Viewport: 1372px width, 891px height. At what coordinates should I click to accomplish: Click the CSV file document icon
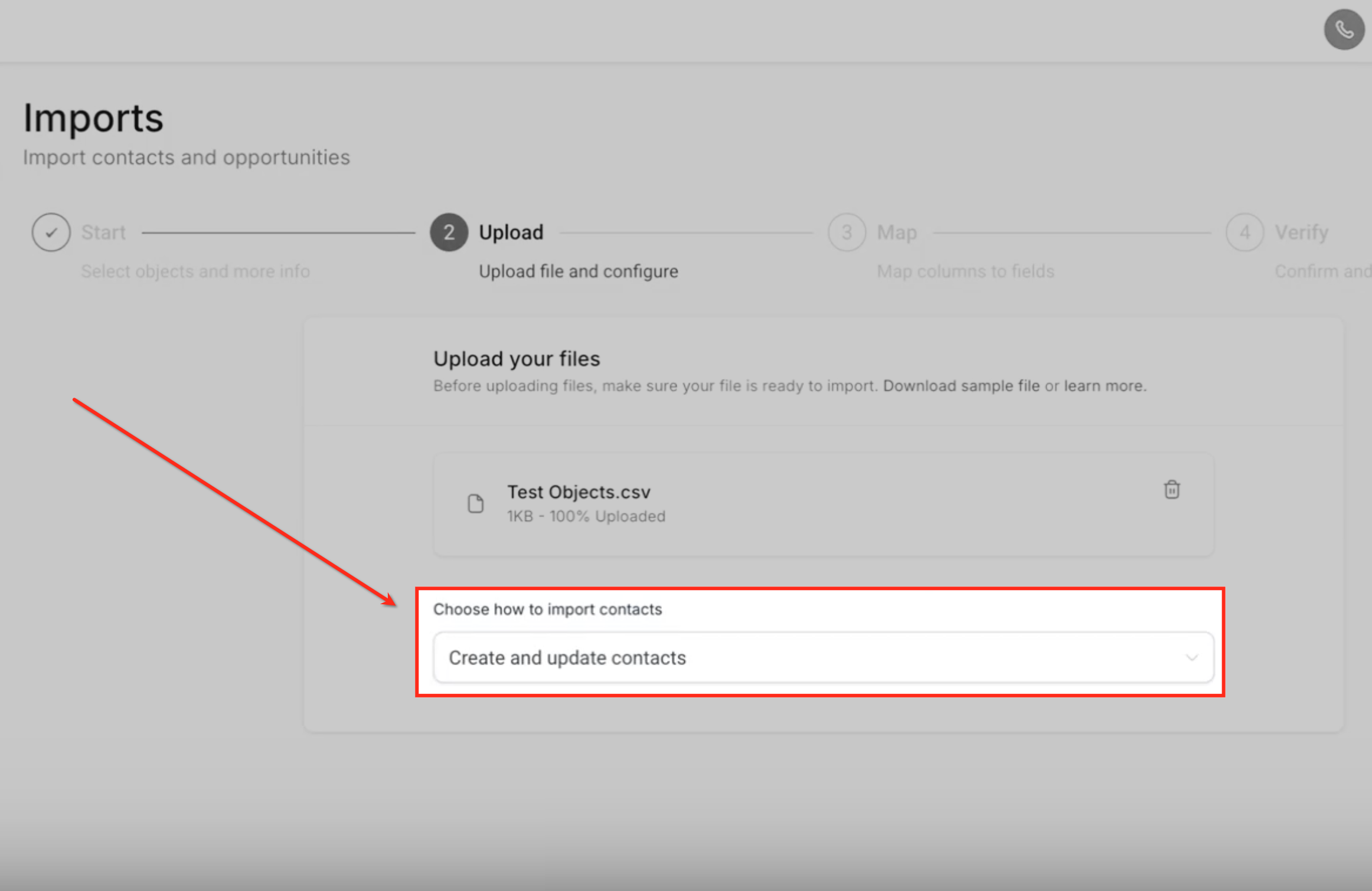tap(475, 503)
